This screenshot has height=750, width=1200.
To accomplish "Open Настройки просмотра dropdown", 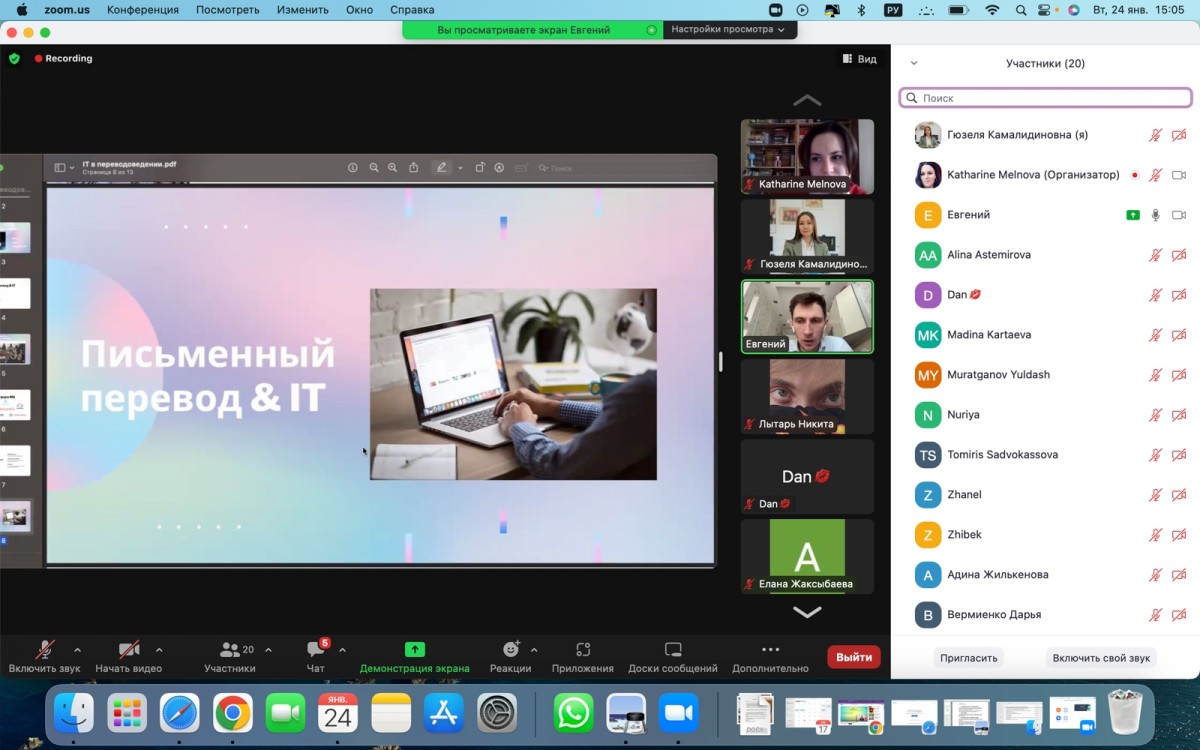I will (x=727, y=30).
